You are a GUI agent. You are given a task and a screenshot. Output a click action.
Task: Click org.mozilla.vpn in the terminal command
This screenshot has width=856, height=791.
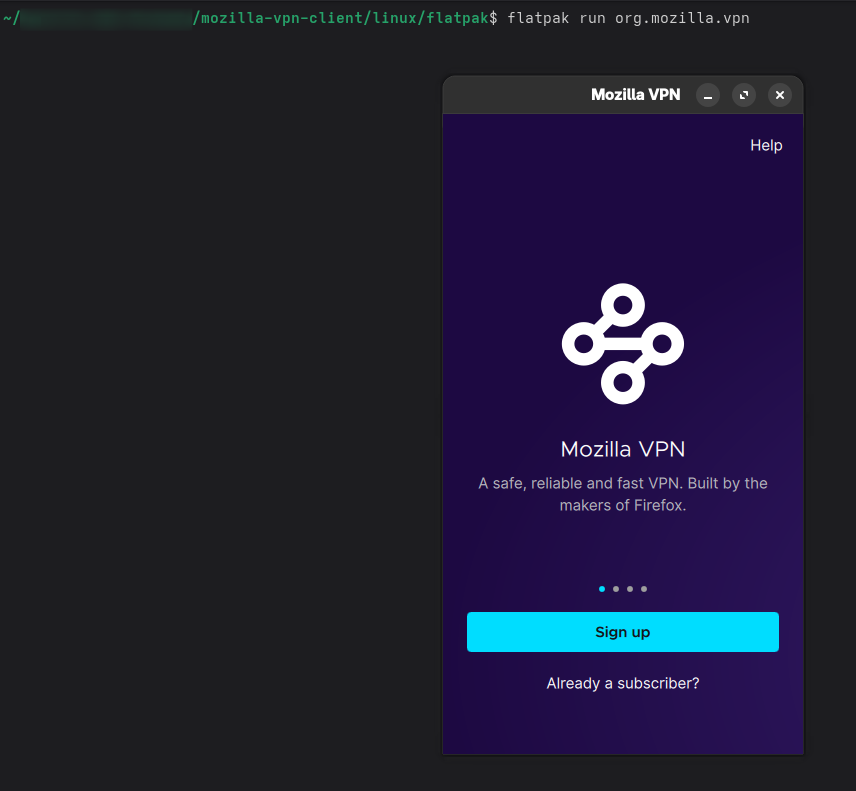pos(682,19)
